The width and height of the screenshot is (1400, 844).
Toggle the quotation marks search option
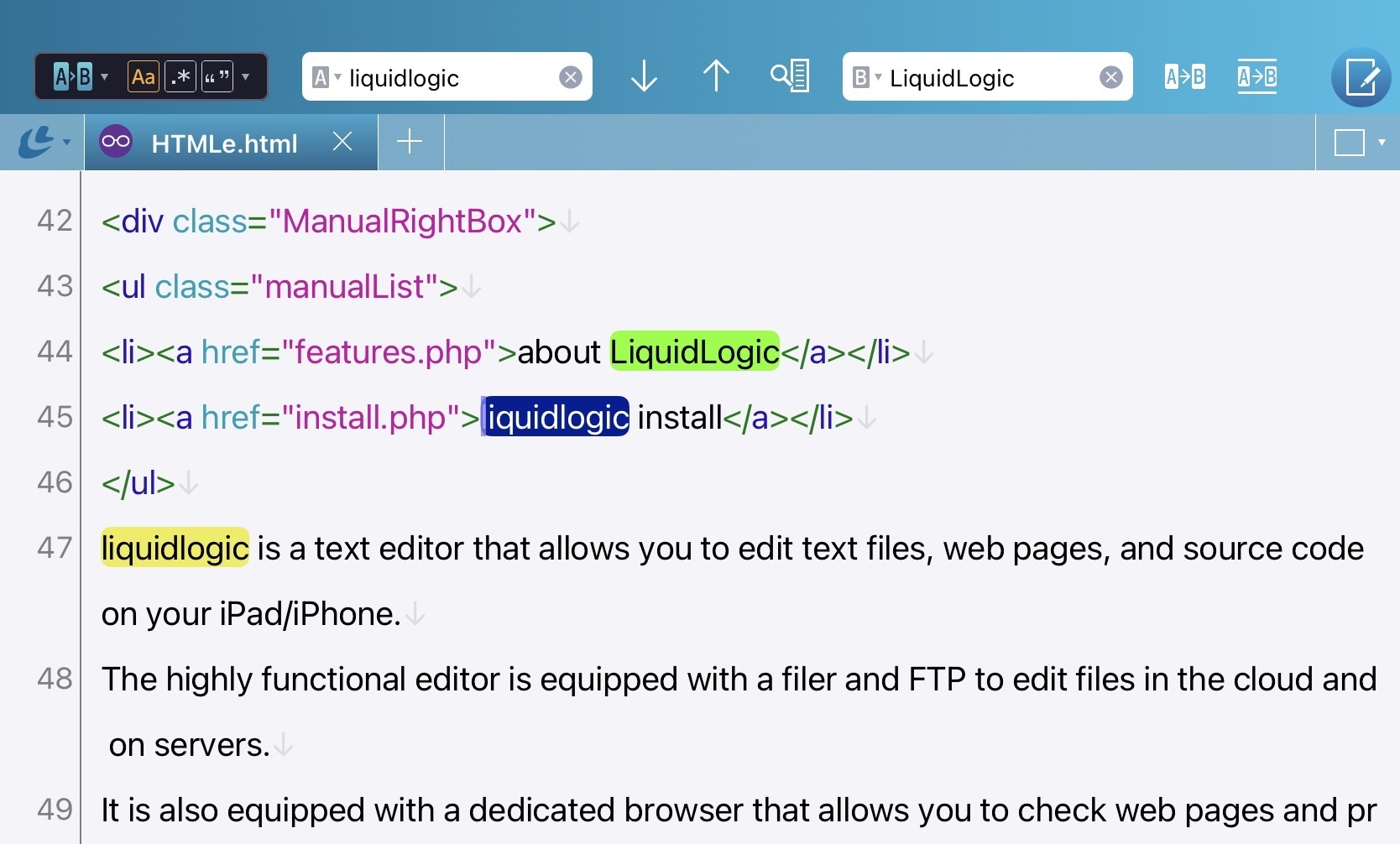[217, 77]
